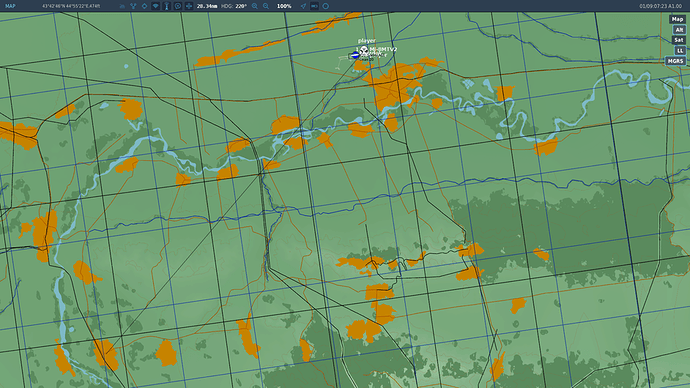The width and height of the screenshot is (690, 388).
Task: Zoom in with the magnifier plus icon
Action: pos(255,6)
